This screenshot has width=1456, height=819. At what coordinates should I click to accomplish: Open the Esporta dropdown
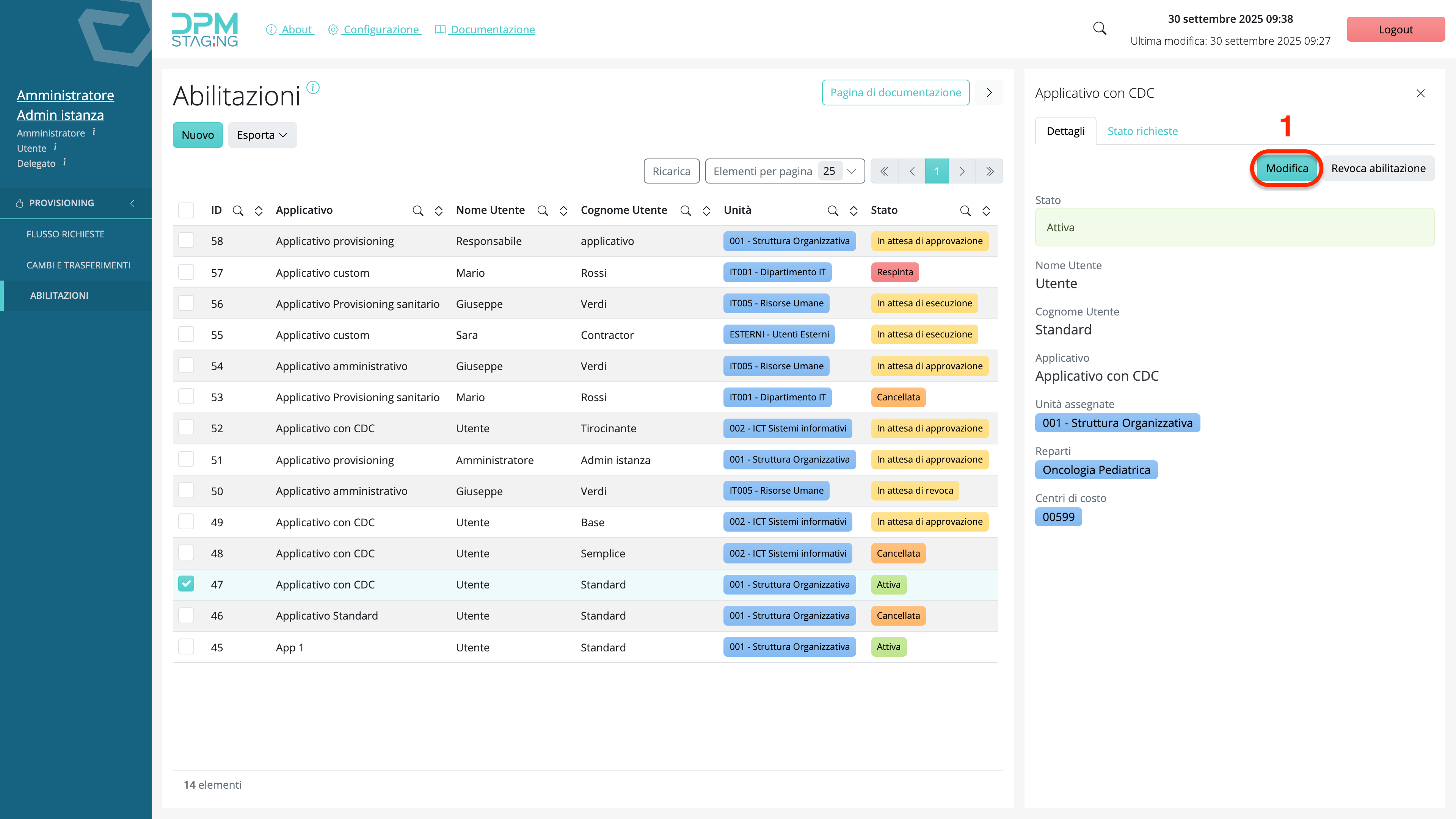click(262, 135)
